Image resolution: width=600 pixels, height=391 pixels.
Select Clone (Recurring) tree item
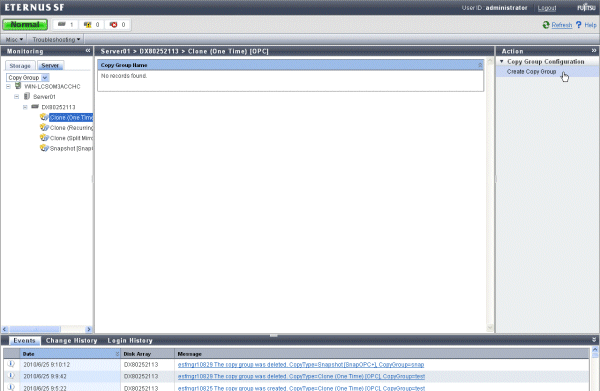coord(71,128)
